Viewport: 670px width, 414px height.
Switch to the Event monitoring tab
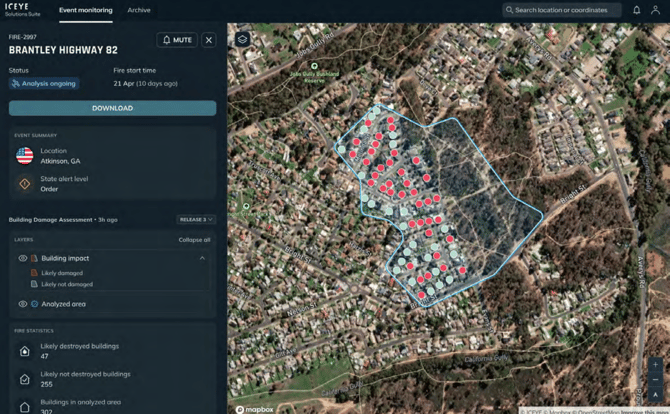[86, 10]
